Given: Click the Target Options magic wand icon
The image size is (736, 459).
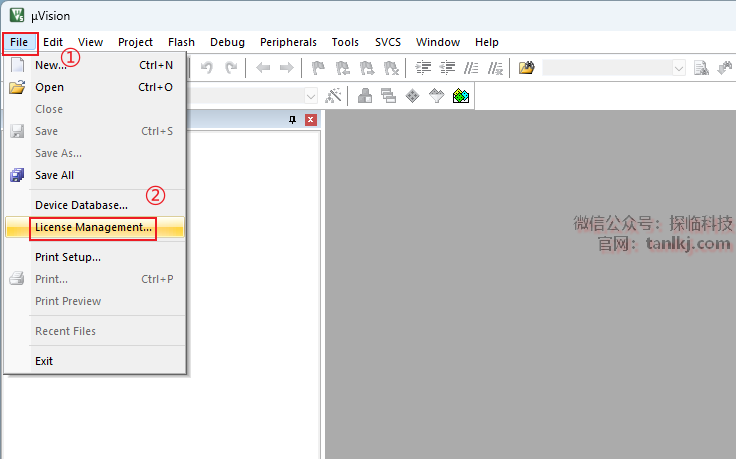Looking at the screenshot, I should [334, 96].
